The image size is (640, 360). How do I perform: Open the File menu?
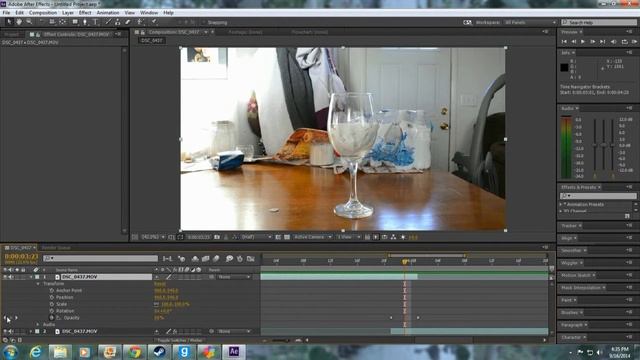click(x=6, y=13)
